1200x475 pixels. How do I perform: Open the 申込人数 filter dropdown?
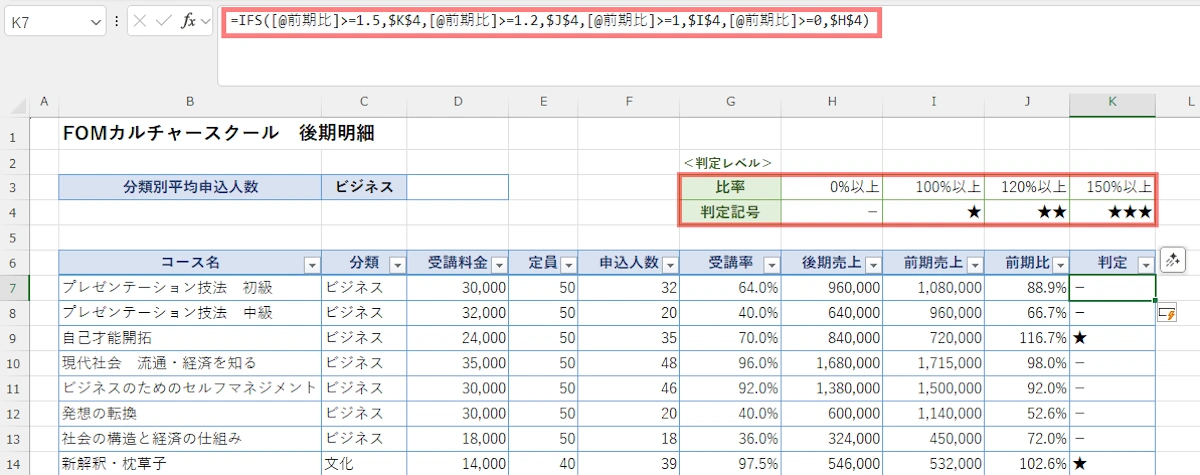click(x=669, y=264)
